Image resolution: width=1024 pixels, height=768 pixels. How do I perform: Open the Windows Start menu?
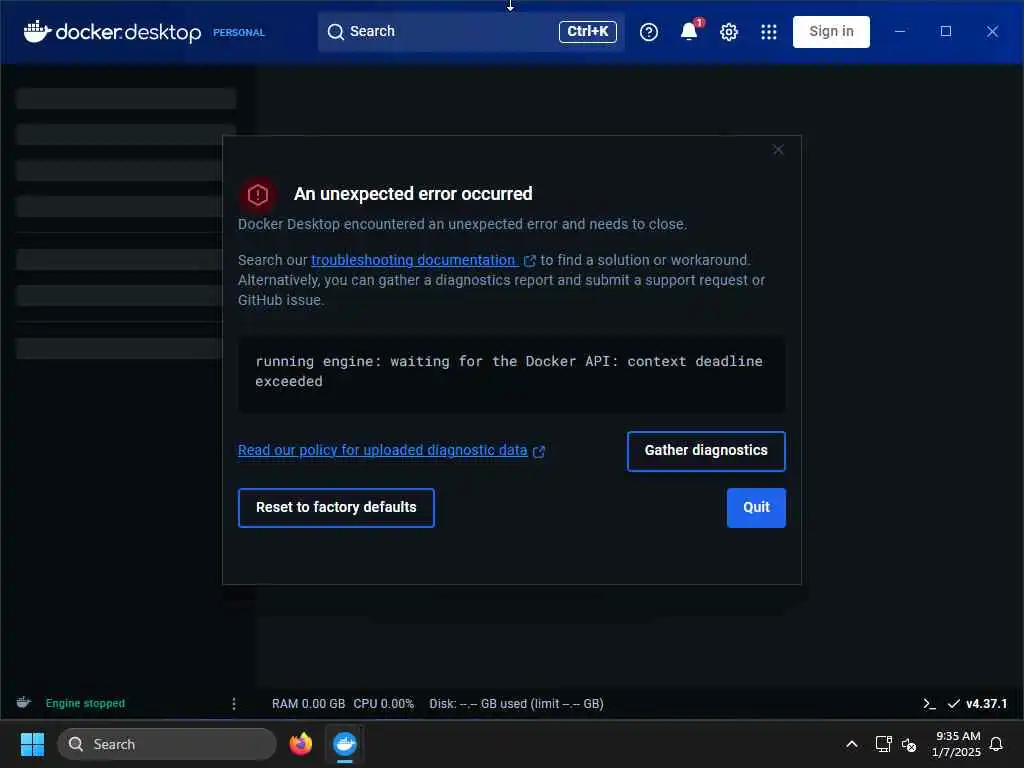pos(32,744)
